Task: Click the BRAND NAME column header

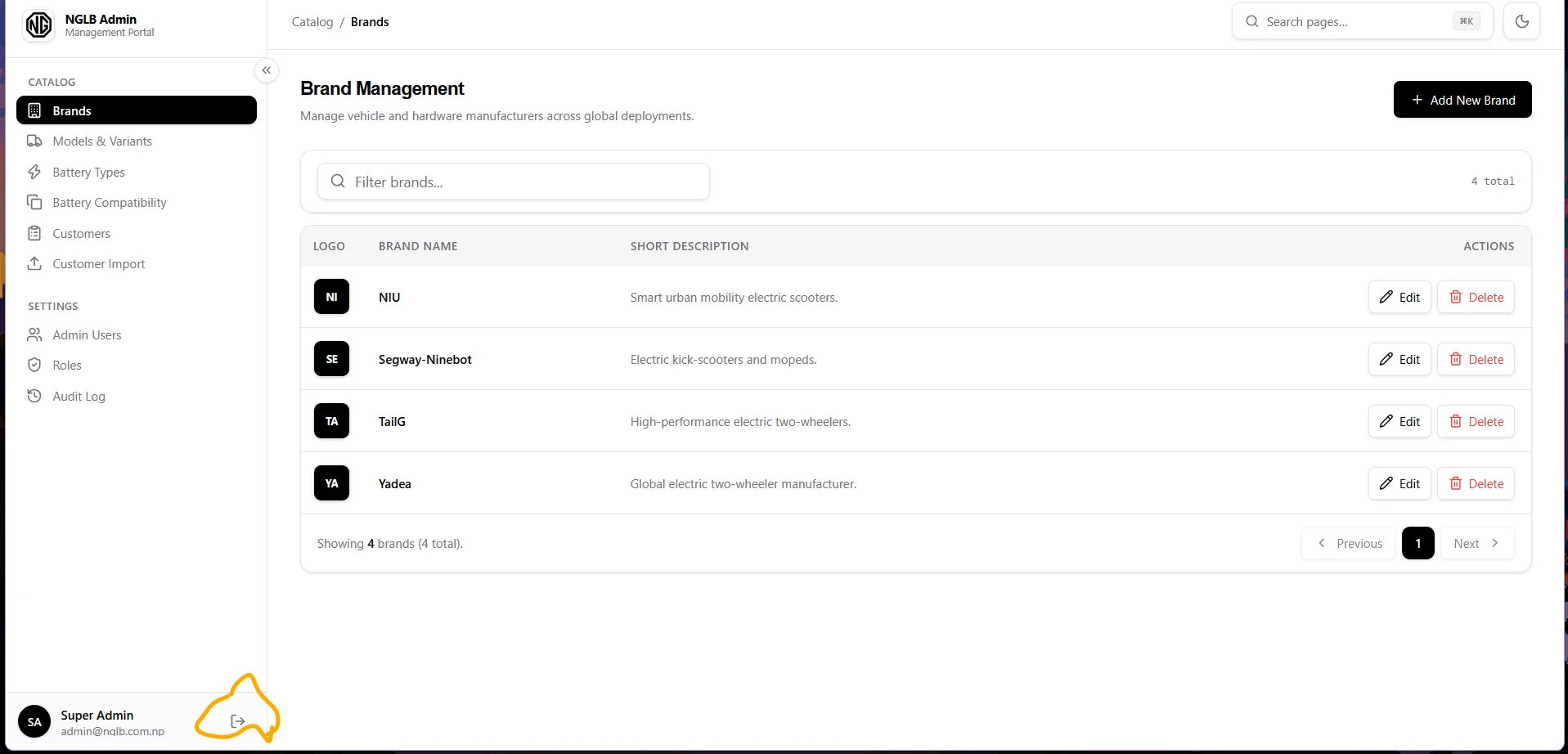Action: click(x=418, y=246)
